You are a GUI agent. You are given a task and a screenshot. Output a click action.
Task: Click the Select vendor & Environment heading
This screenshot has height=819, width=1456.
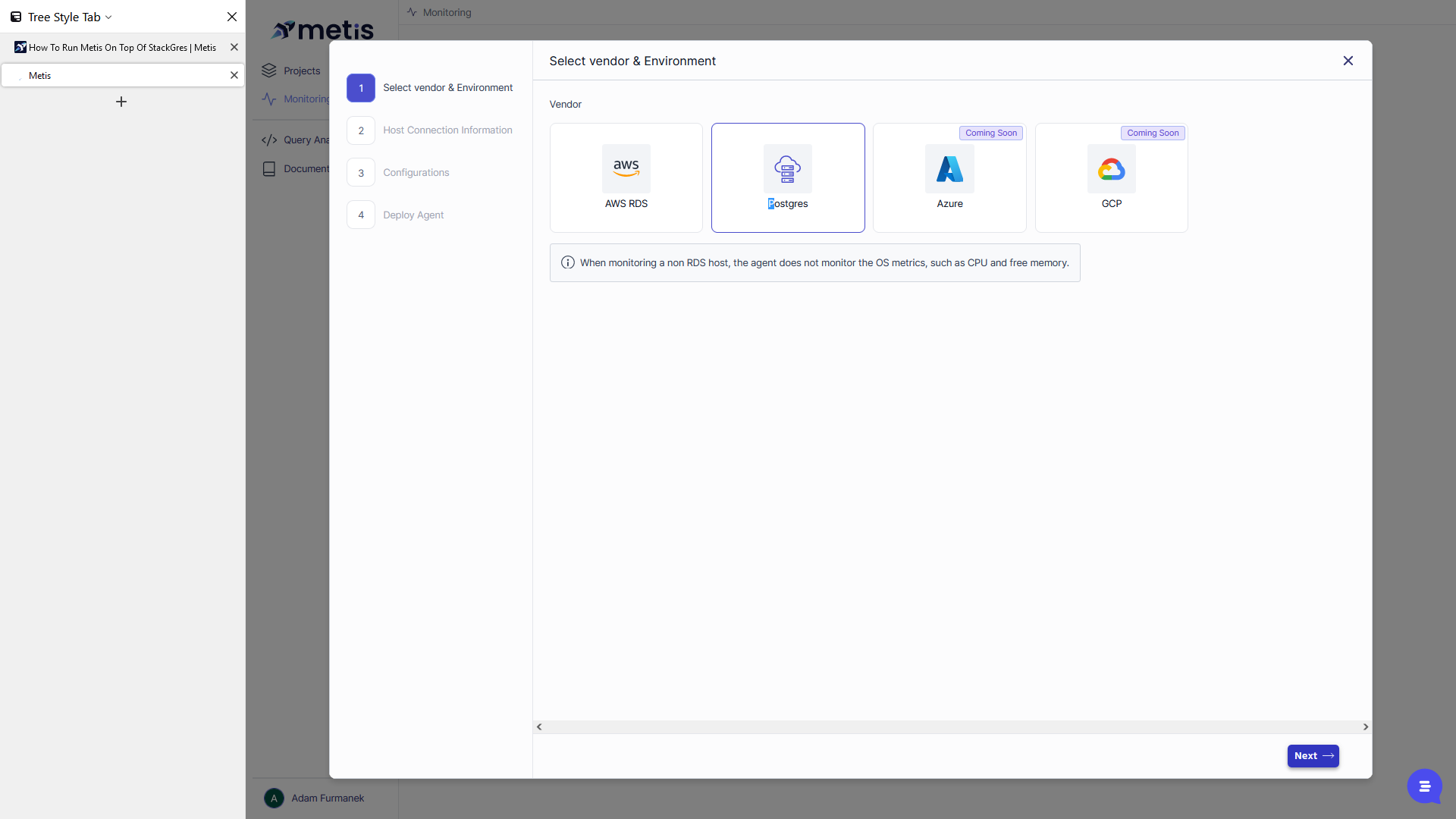click(632, 61)
